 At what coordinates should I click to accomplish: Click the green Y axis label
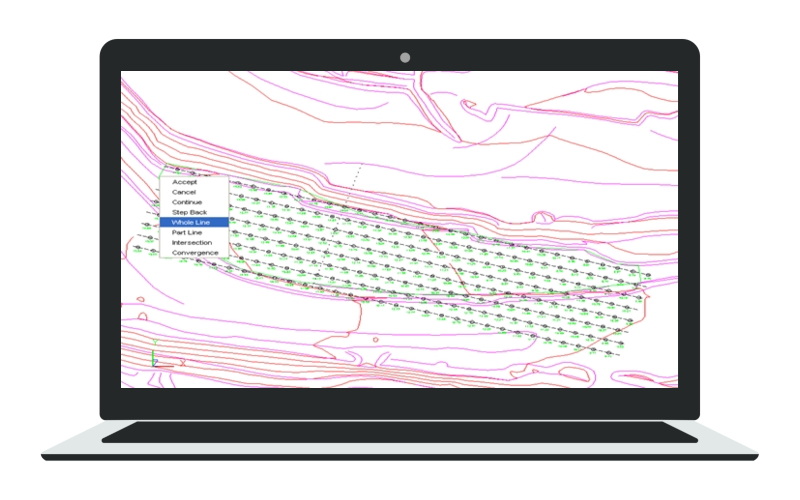pos(155,343)
